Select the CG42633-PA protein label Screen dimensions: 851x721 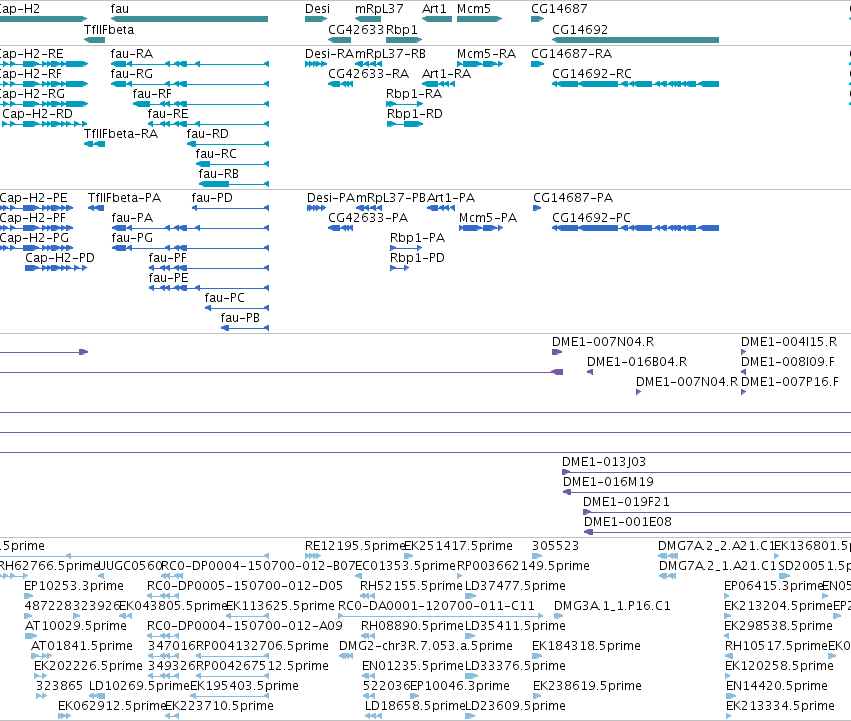point(368,218)
